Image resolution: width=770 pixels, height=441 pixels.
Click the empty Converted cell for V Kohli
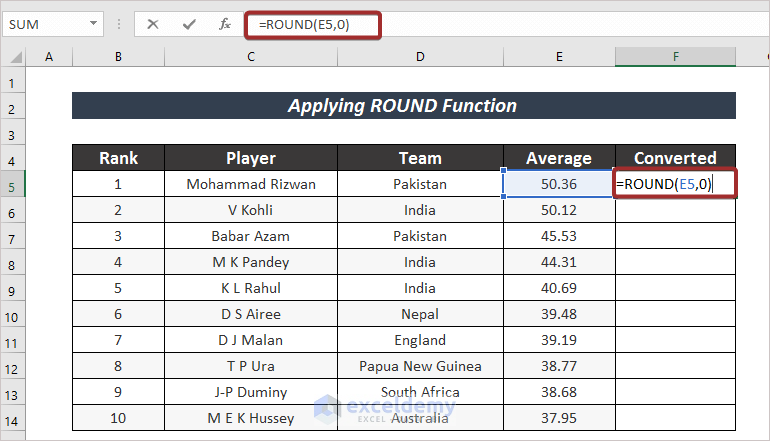click(675, 211)
